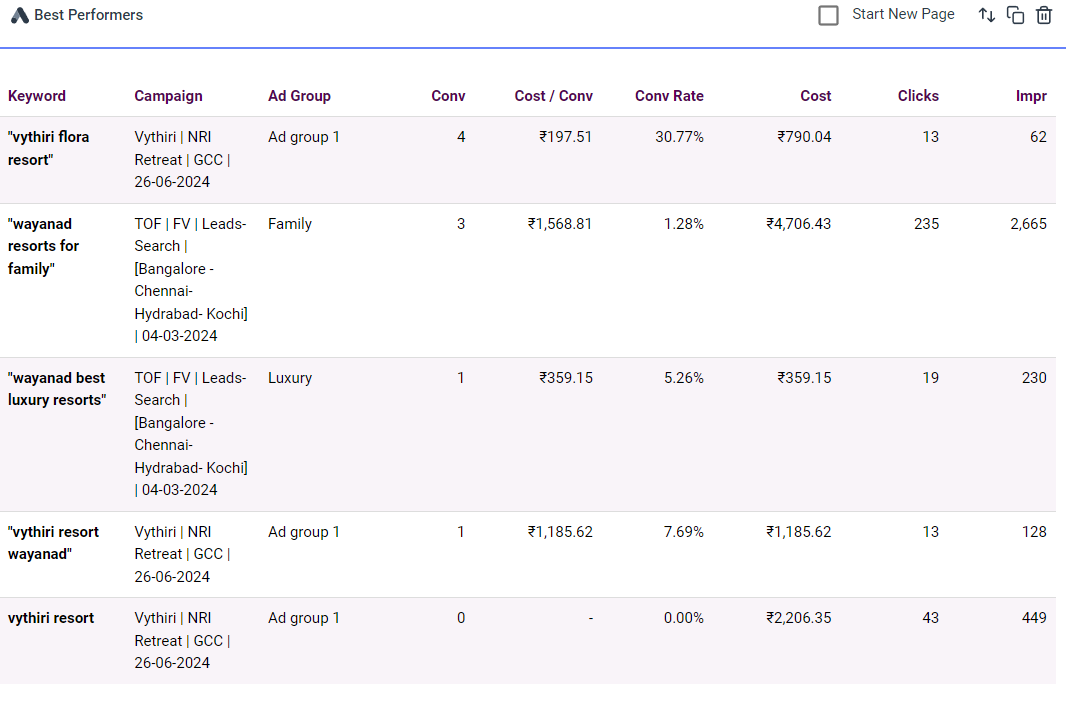
Task: Select "wayanad resorts for family" keyword
Action: [44, 246]
